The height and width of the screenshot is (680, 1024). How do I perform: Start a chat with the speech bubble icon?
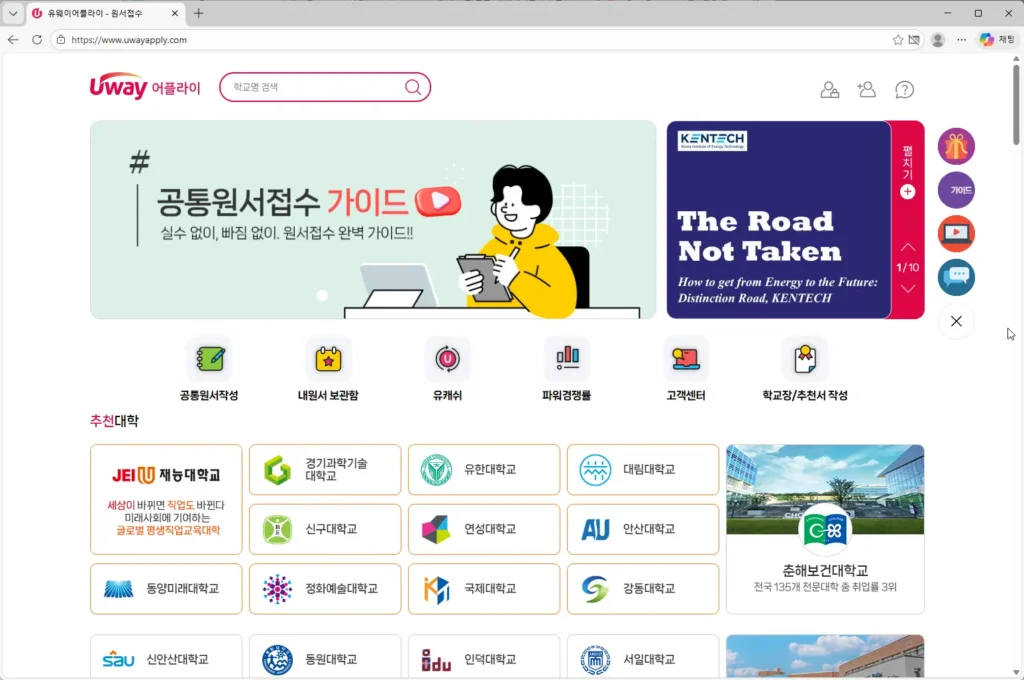tap(956, 277)
